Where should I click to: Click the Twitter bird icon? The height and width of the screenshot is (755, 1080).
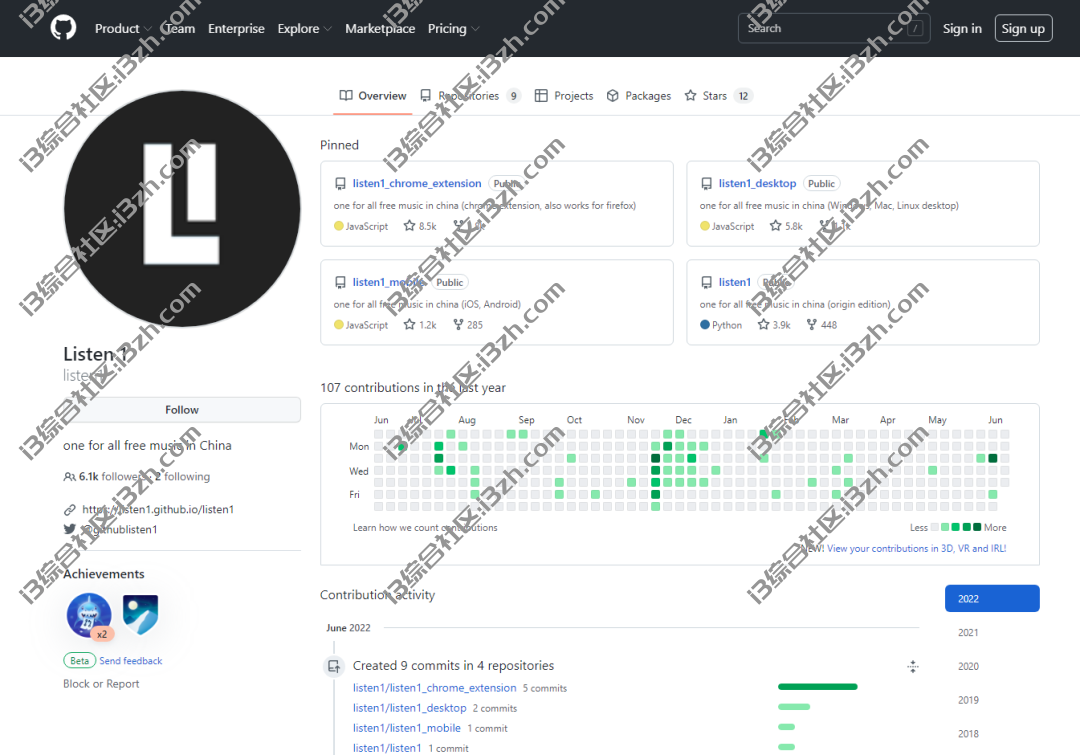pos(70,529)
